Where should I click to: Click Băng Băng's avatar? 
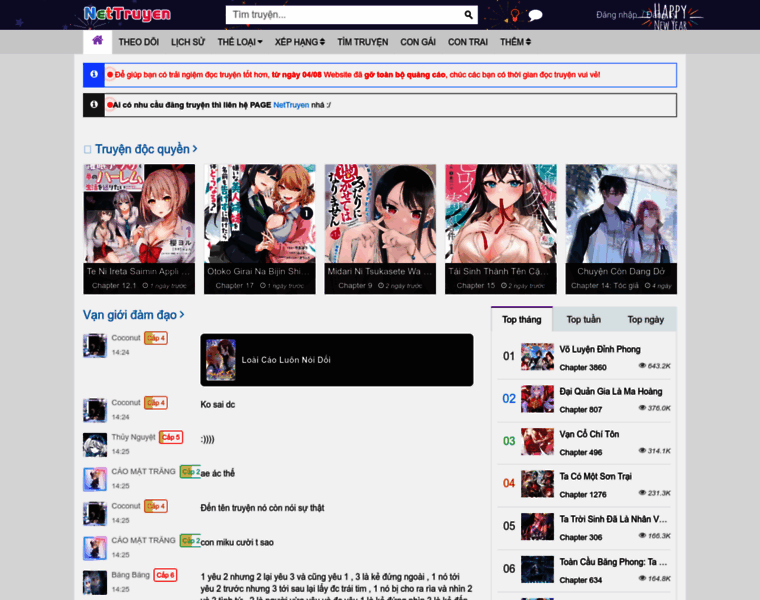coord(95,582)
